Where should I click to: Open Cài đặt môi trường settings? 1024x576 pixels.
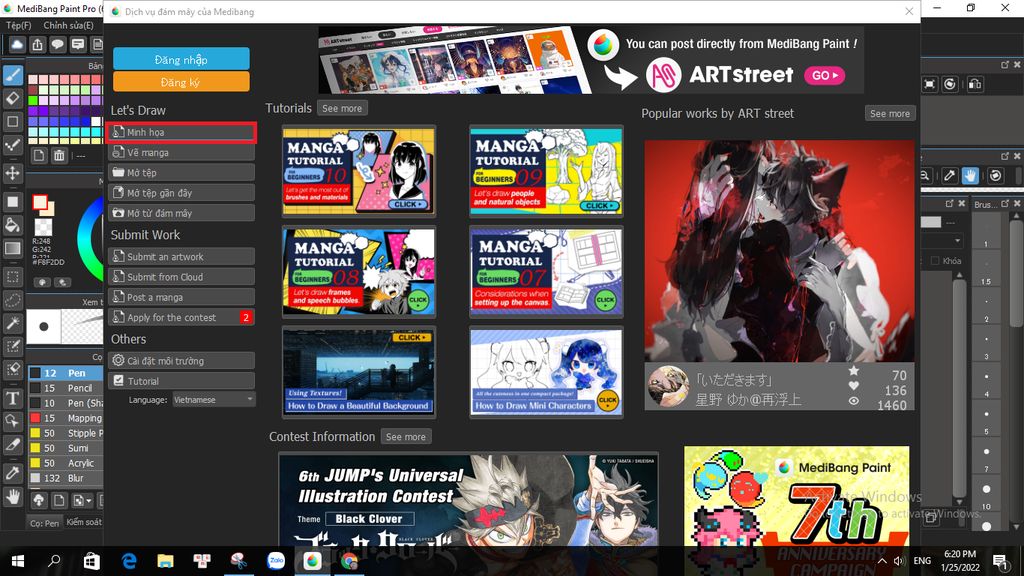[182, 360]
